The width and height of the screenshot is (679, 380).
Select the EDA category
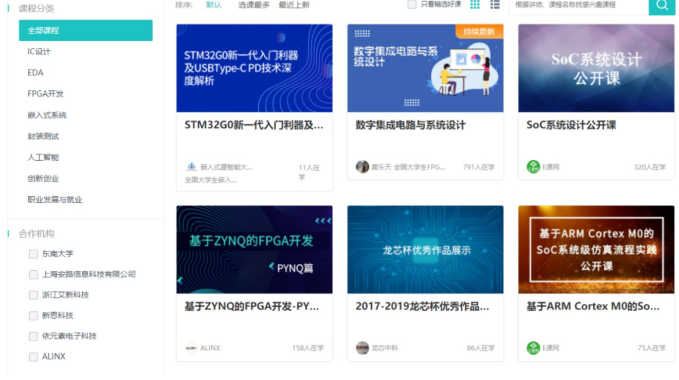[36, 73]
